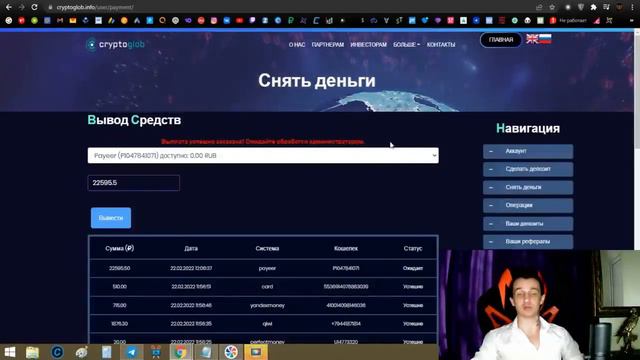This screenshot has width=640, height=360.
Task: Open Telegram from the taskbar
Action: pos(131,352)
